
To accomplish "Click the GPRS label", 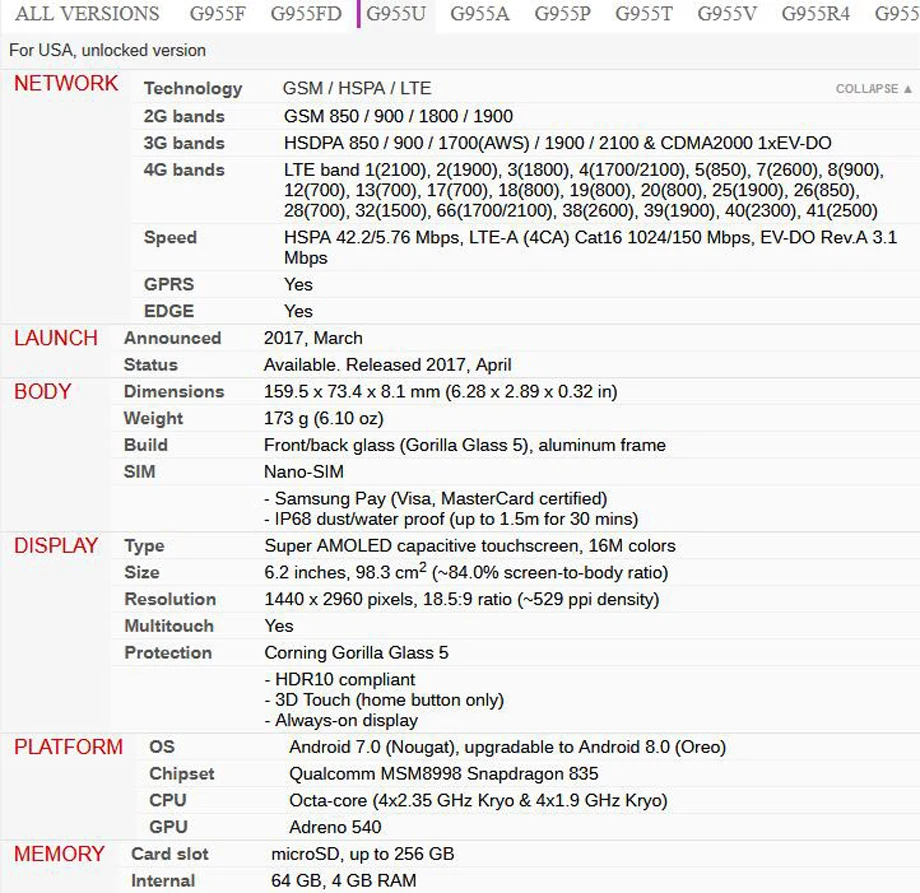I will (168, 285).
